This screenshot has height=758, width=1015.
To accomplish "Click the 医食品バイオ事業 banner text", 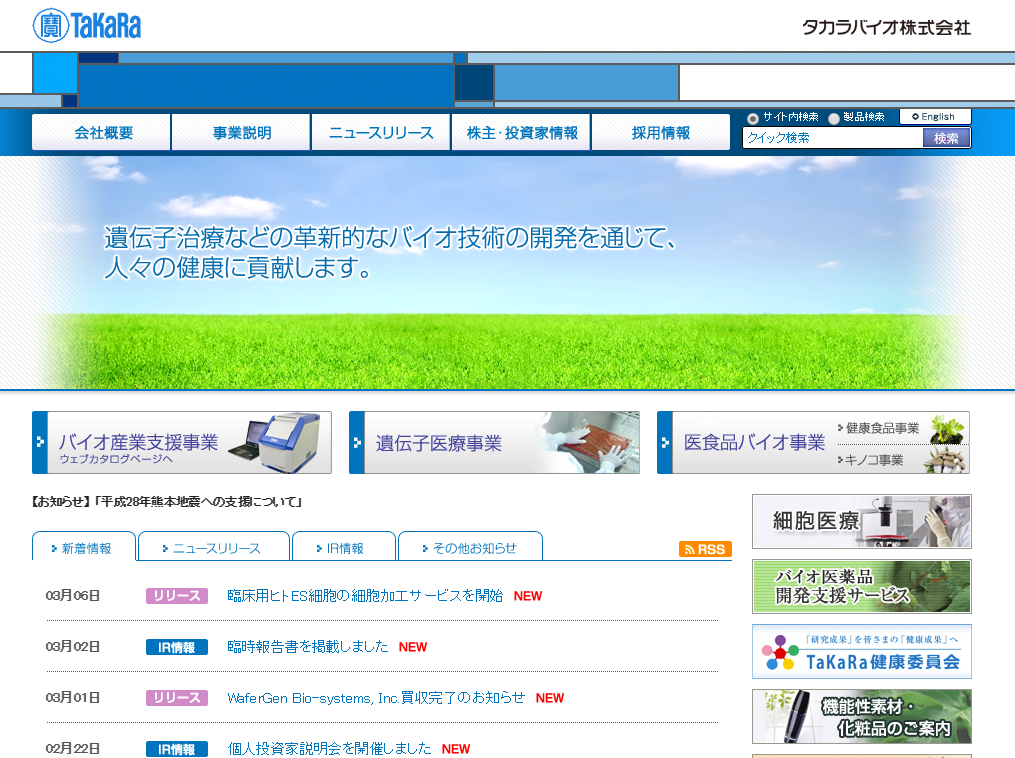I will pyautogui.click(x=754, y=443).
